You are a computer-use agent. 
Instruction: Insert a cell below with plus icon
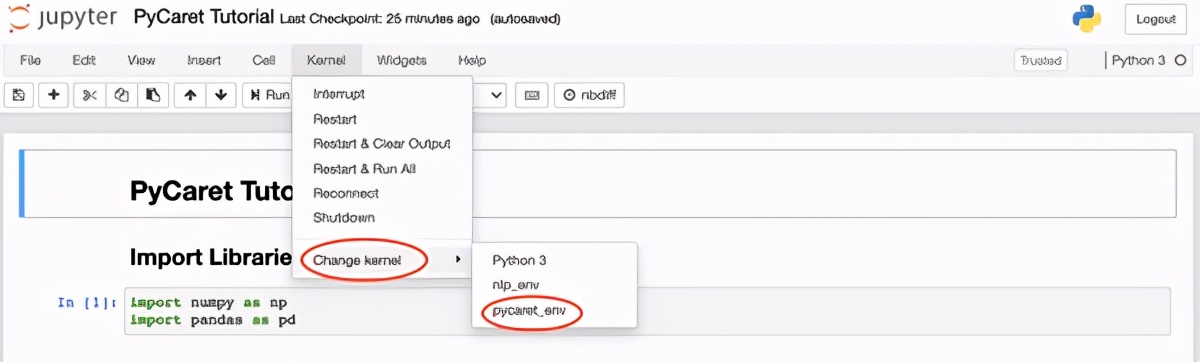[x=53, y=95]
